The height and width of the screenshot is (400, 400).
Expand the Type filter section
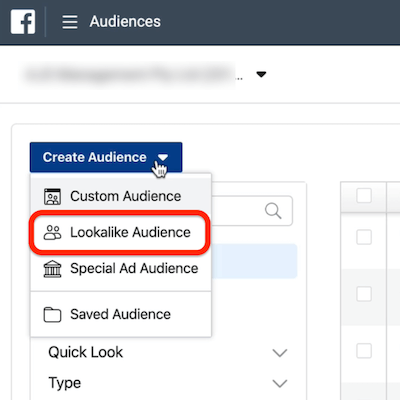[168, 383]
